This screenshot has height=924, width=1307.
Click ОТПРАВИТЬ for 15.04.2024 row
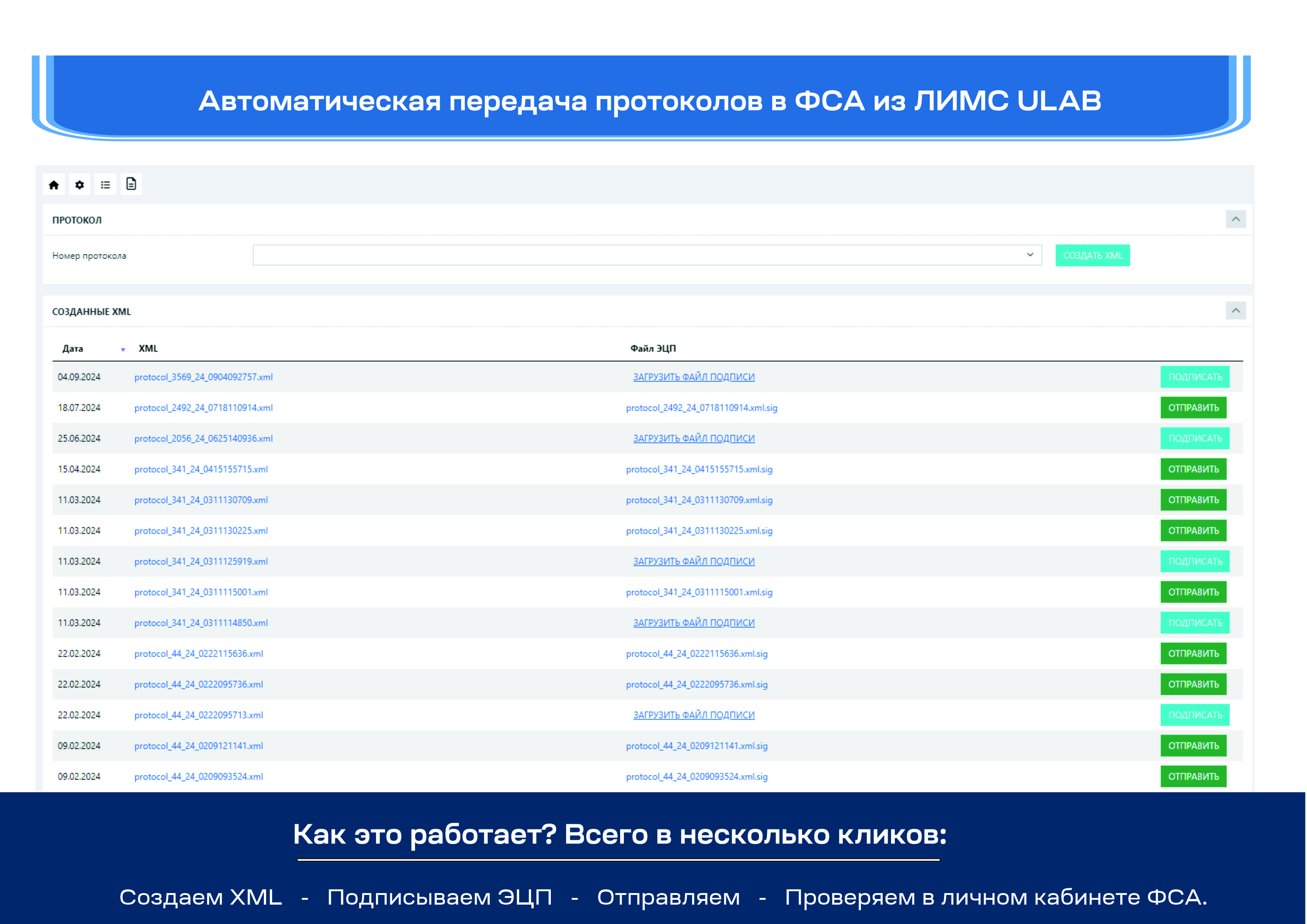coord(1193,469)
